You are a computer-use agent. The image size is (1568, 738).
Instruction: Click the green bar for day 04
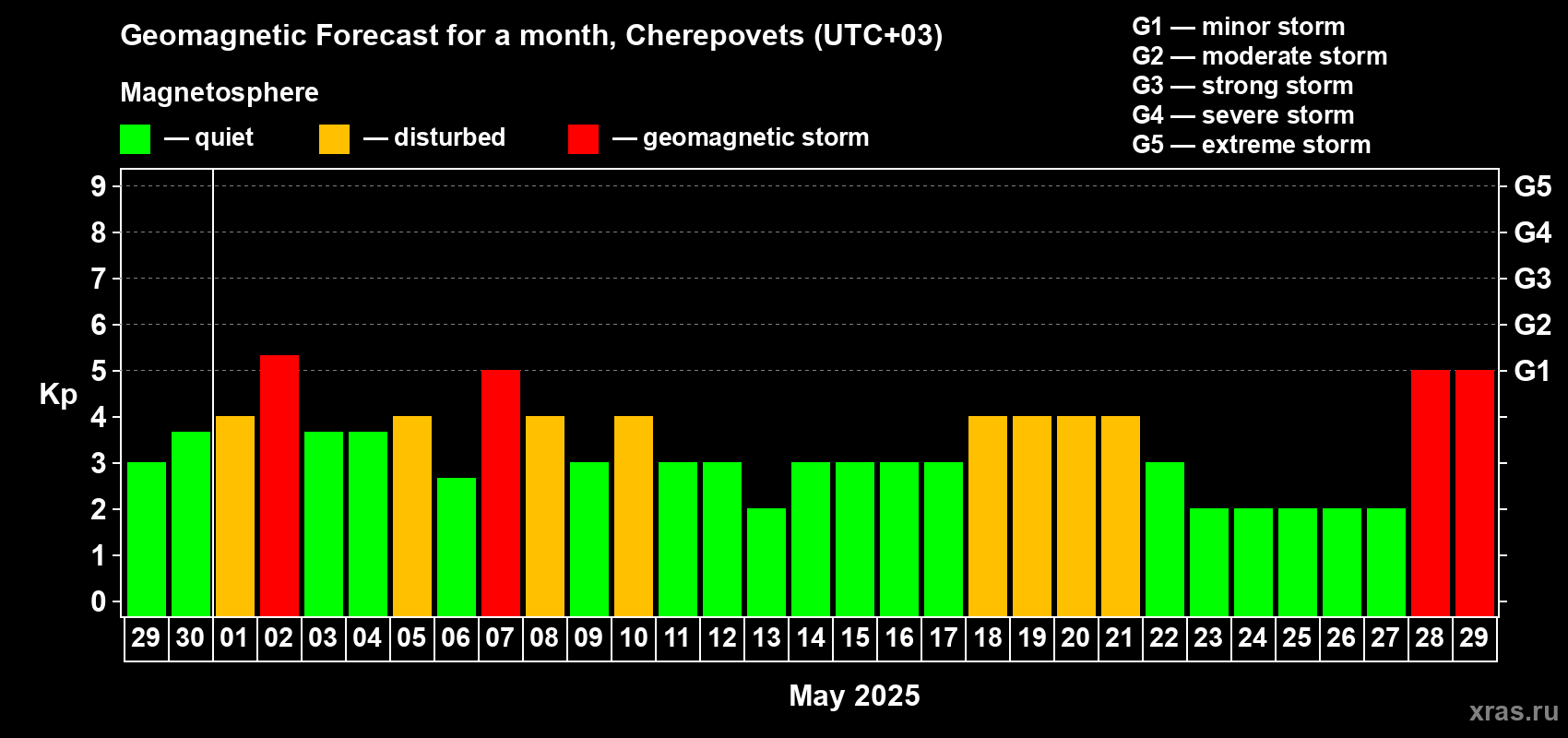[368, 524]
